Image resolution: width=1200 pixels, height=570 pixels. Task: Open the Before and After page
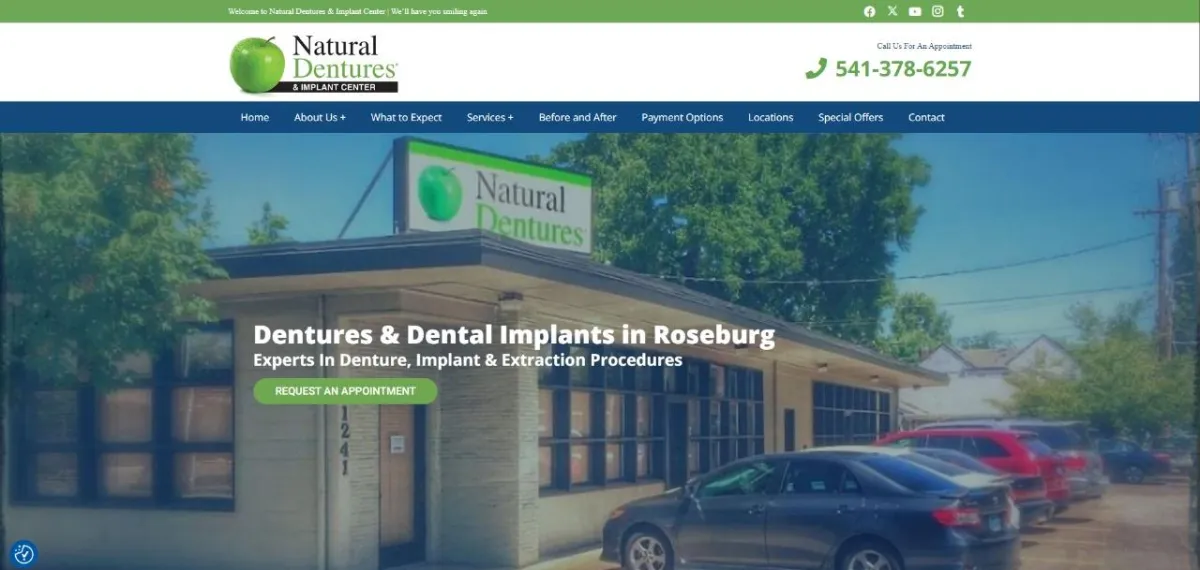(578, 117)
